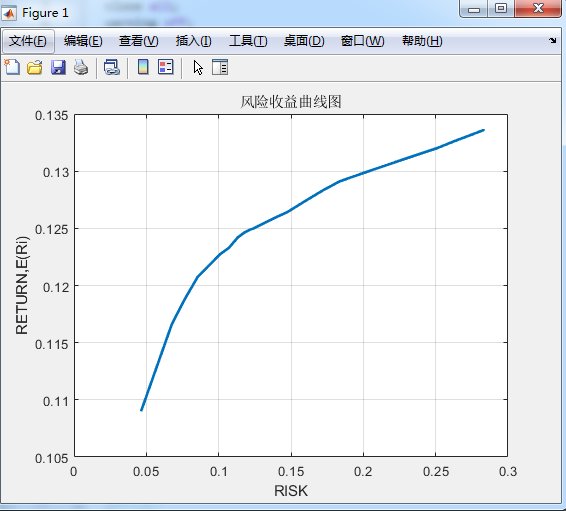
Task: Click the 风险收益曲线图 plot title
Action: tap(291, 102)
